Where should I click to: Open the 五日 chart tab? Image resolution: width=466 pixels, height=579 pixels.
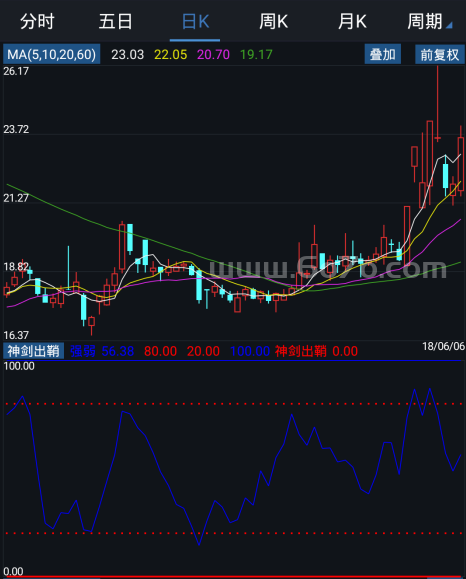pyautogui.click(x=116, y=21)
